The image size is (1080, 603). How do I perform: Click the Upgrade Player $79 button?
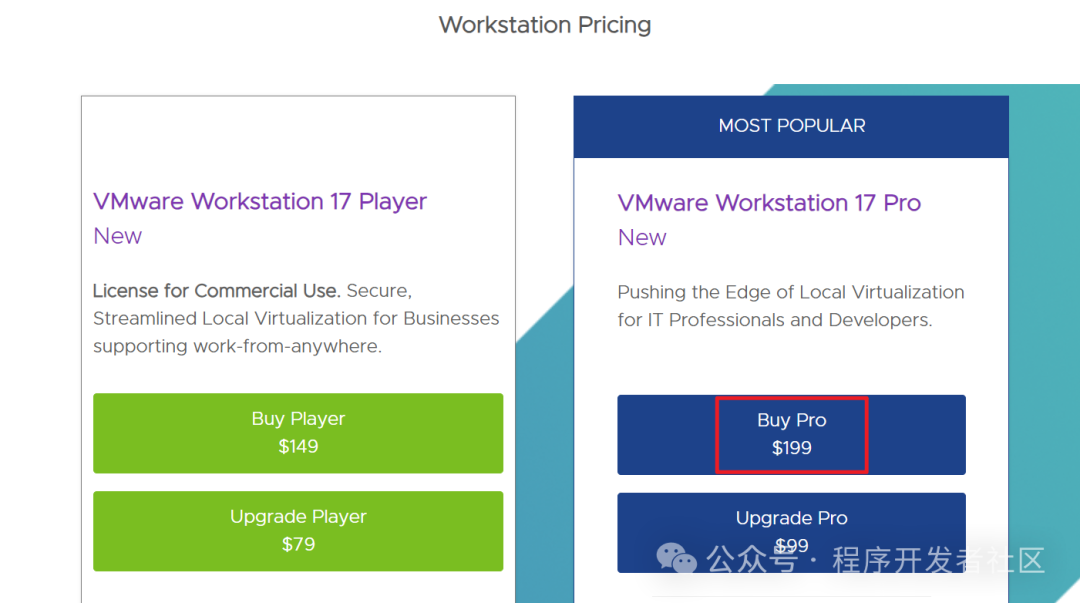point(298,531)
